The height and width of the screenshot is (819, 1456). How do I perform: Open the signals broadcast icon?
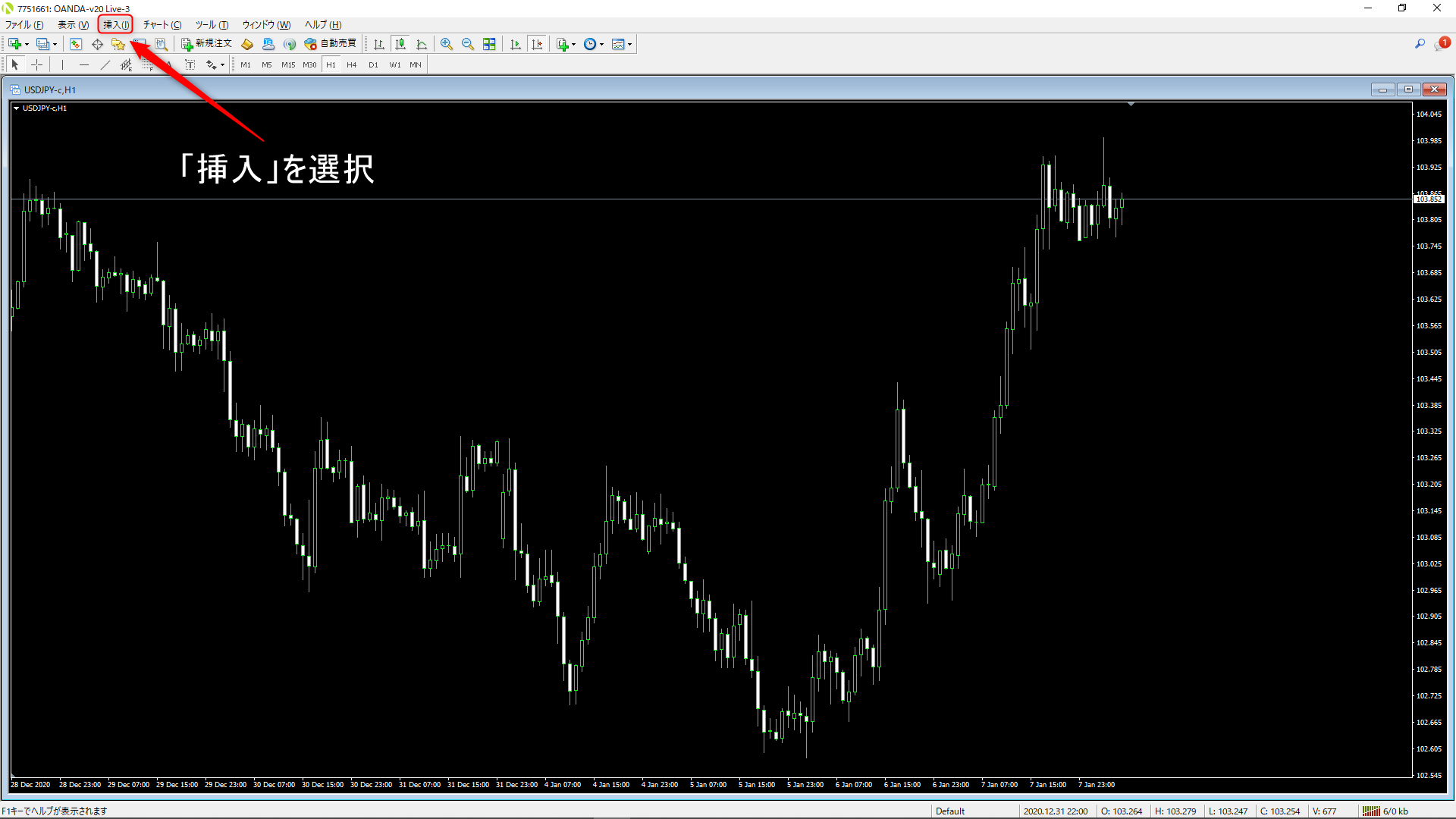click(x=289, y=44)
